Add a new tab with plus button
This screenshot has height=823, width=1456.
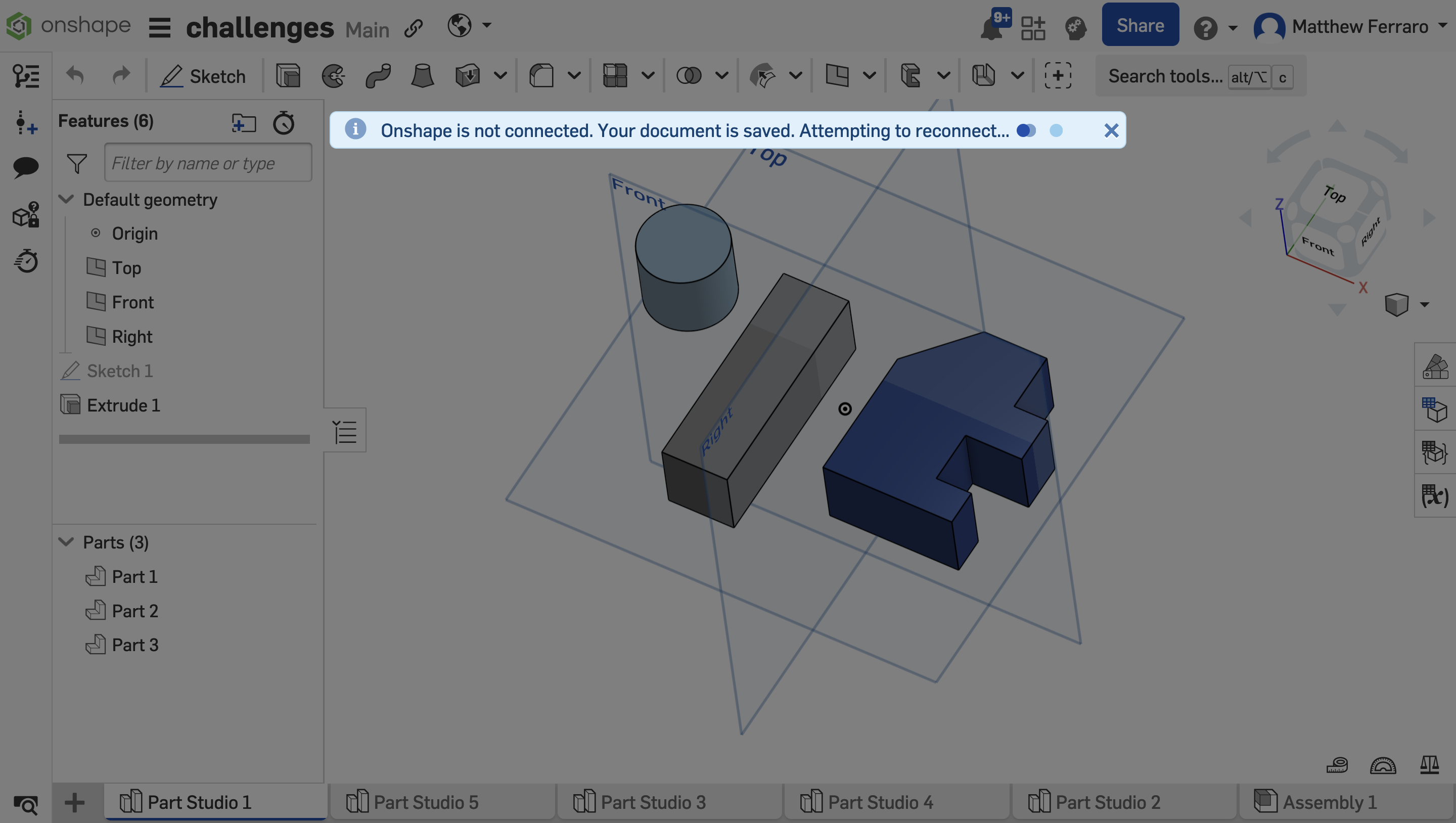pos(75,802)
